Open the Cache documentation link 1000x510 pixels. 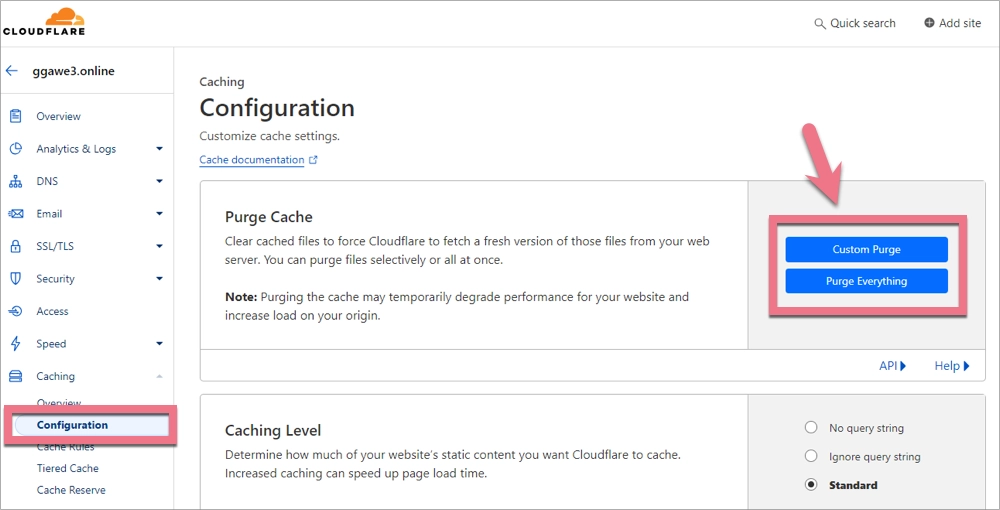point(252,160)
